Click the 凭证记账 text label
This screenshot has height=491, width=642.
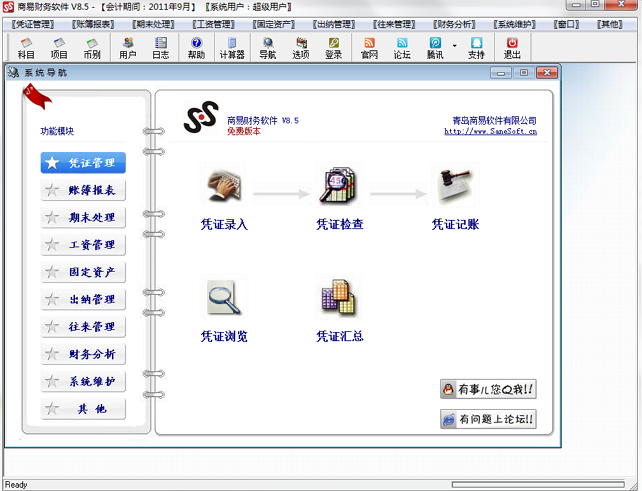[455, 224]
